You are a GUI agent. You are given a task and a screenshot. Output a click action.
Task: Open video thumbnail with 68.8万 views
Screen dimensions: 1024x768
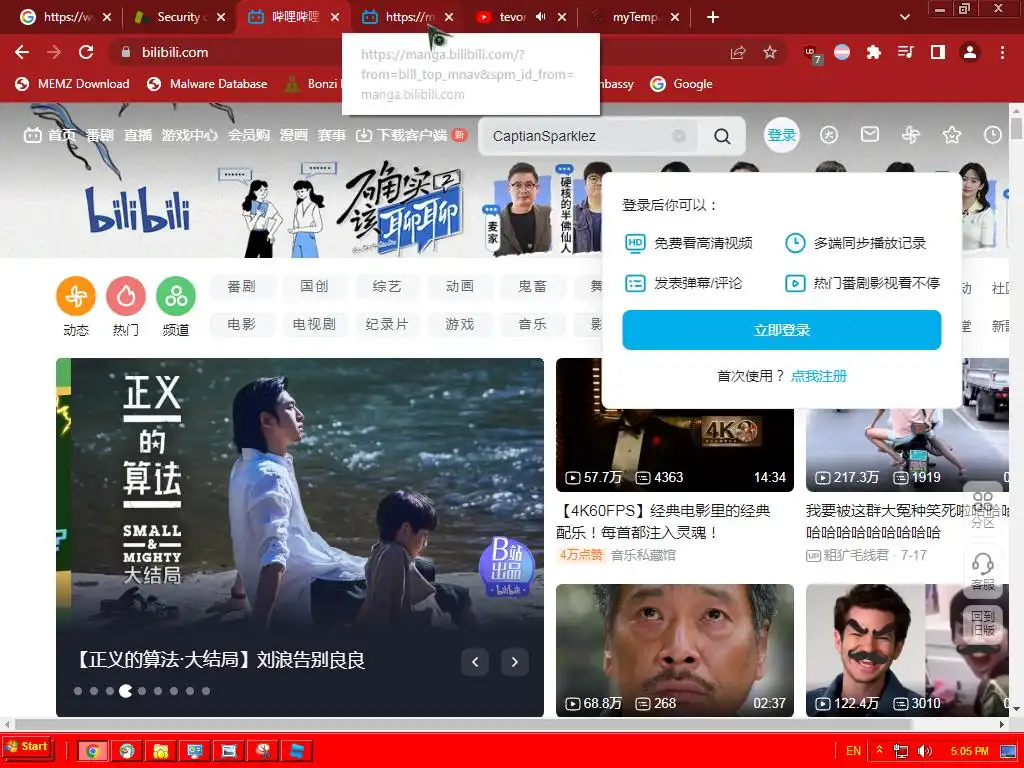(x=675, y=650)
